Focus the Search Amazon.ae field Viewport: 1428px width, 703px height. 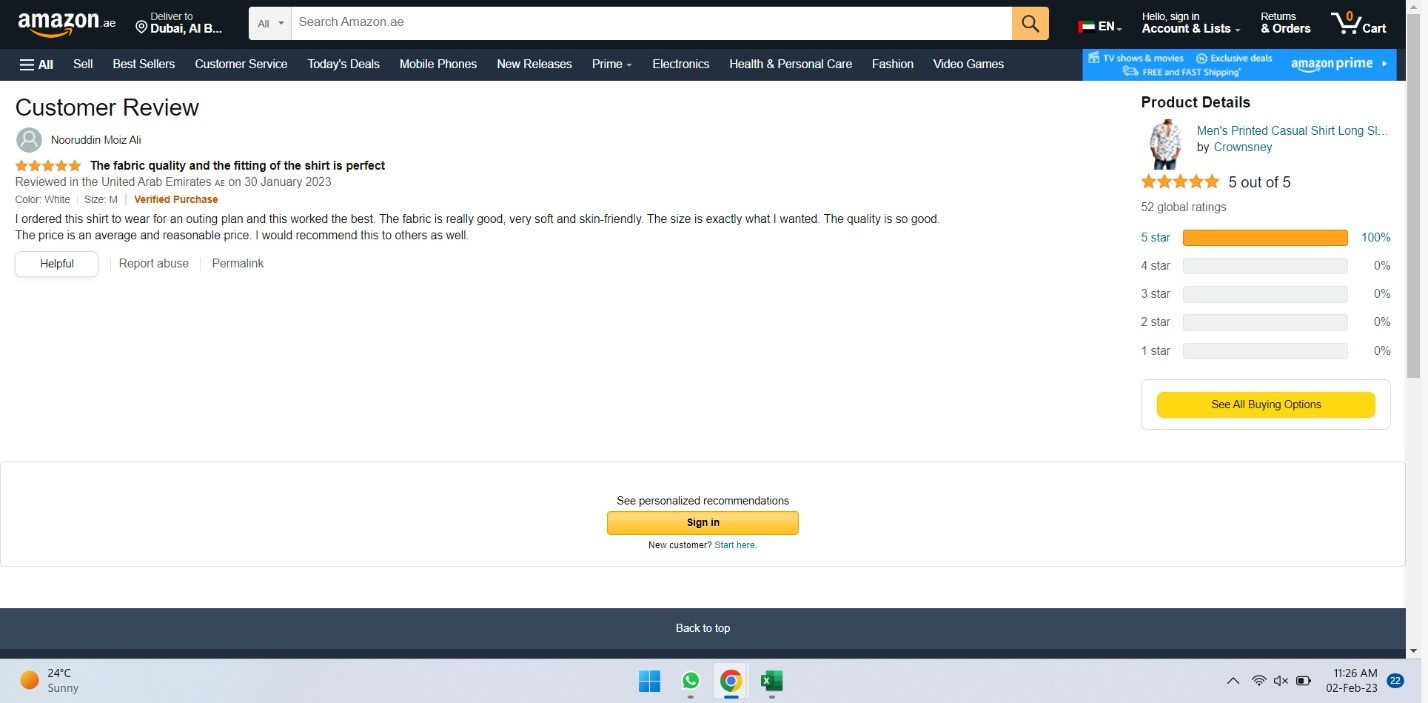[x=652, y=23]
